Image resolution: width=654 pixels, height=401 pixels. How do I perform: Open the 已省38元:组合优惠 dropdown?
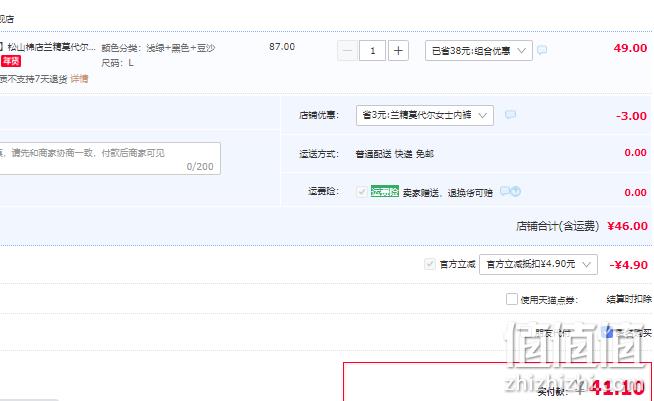coord(479,51)
